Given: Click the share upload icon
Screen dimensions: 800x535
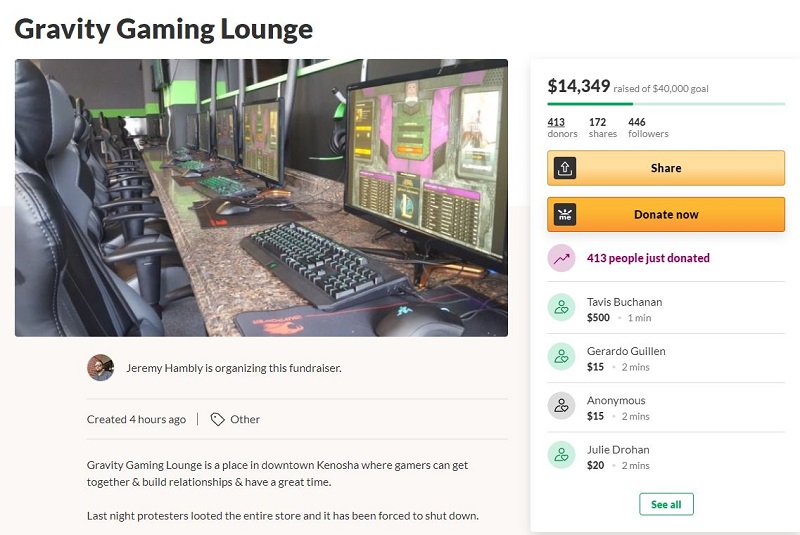Looking at the screenshot, I should [564, 168].
